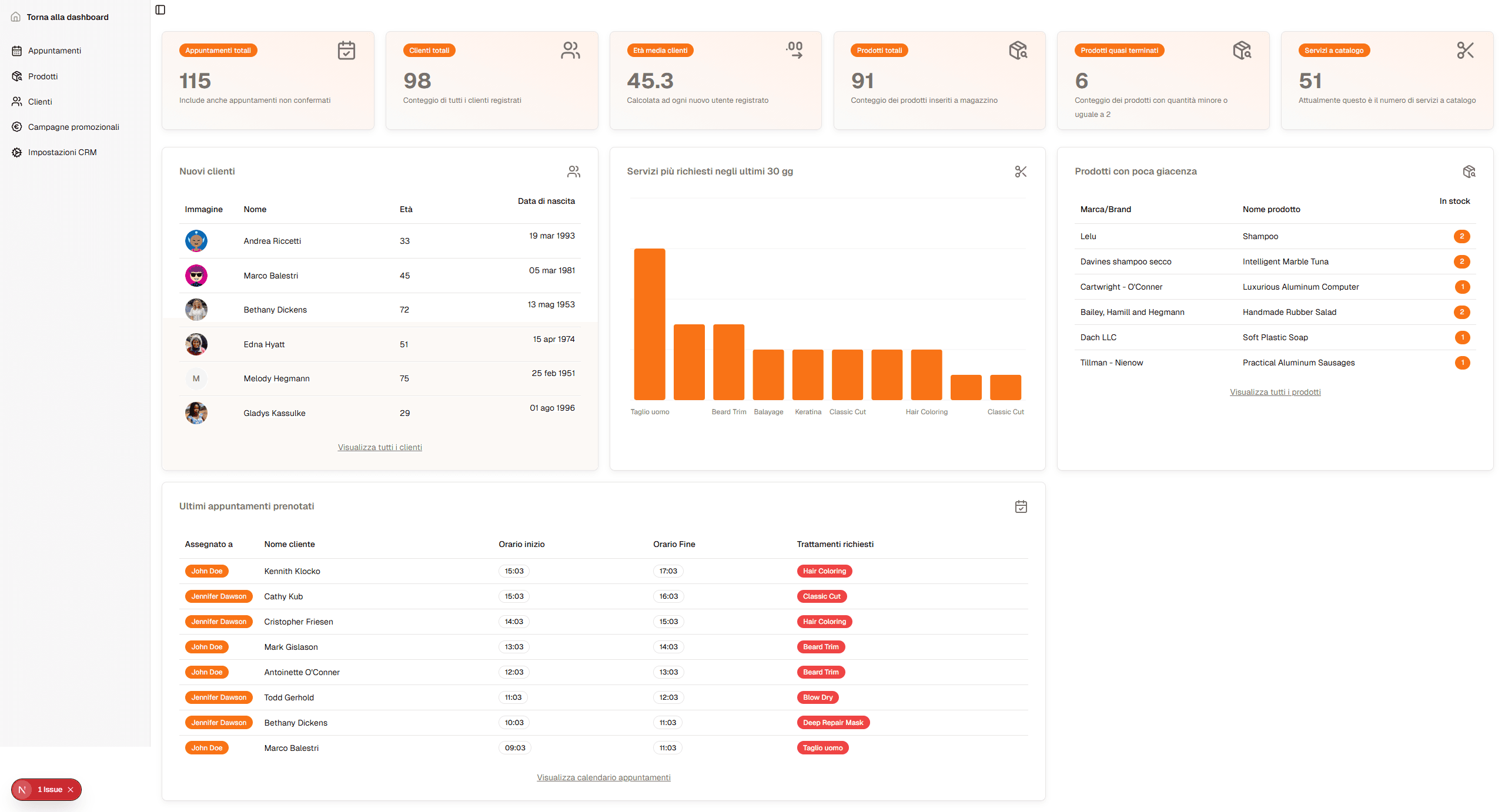Click the package icon on Prodotti con poca giacenza
The width and height of the screenshot is (1505, 812).
tap(1470, 171)
